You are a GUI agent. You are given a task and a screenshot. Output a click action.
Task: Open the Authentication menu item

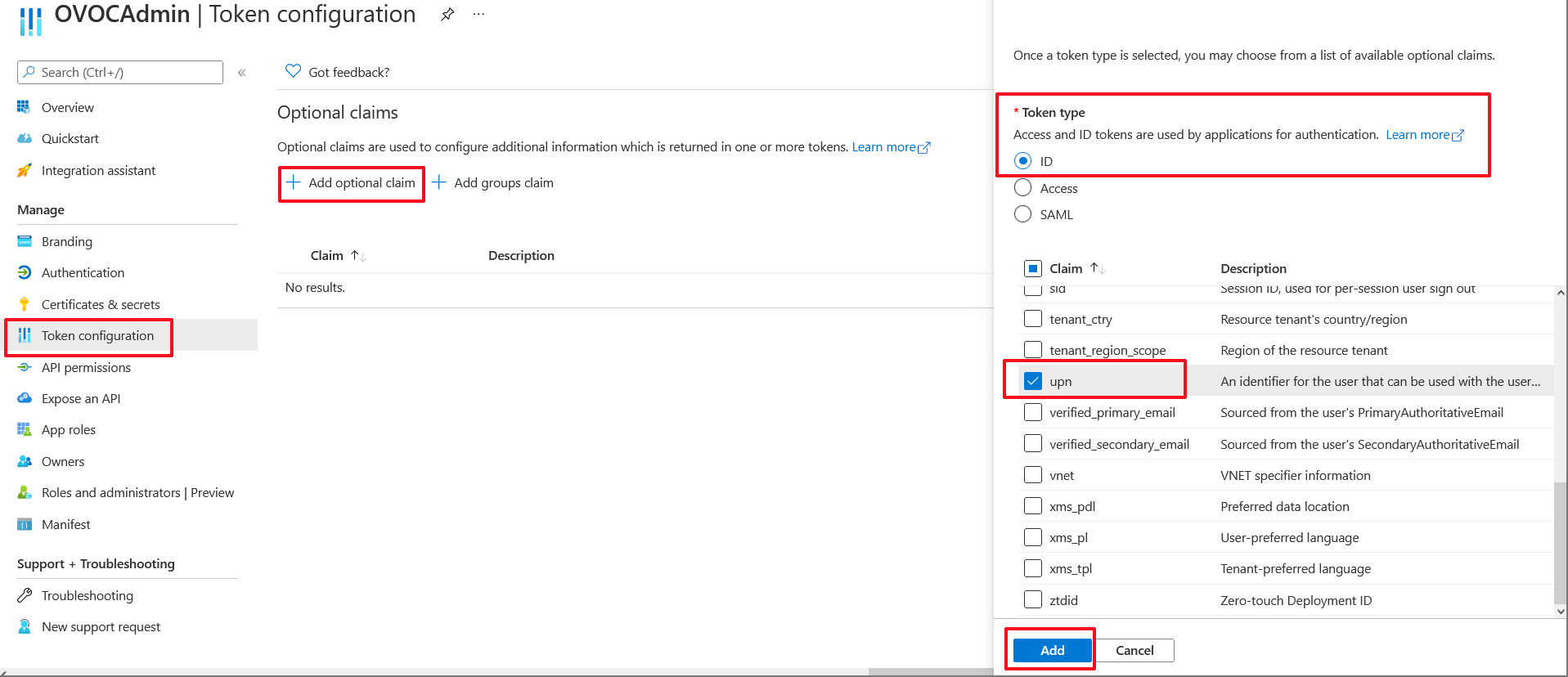83,272
